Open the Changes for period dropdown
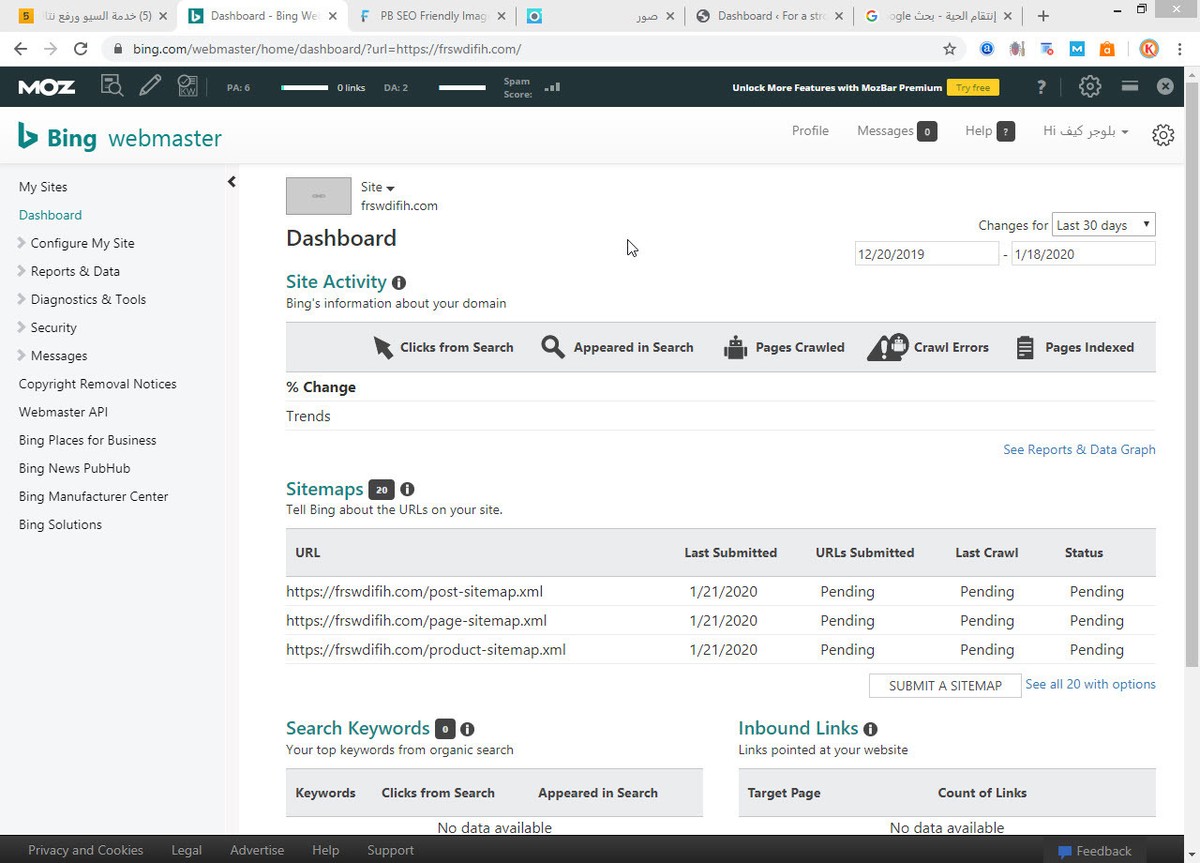The image size is (1200, 863). coord(1104,225)
